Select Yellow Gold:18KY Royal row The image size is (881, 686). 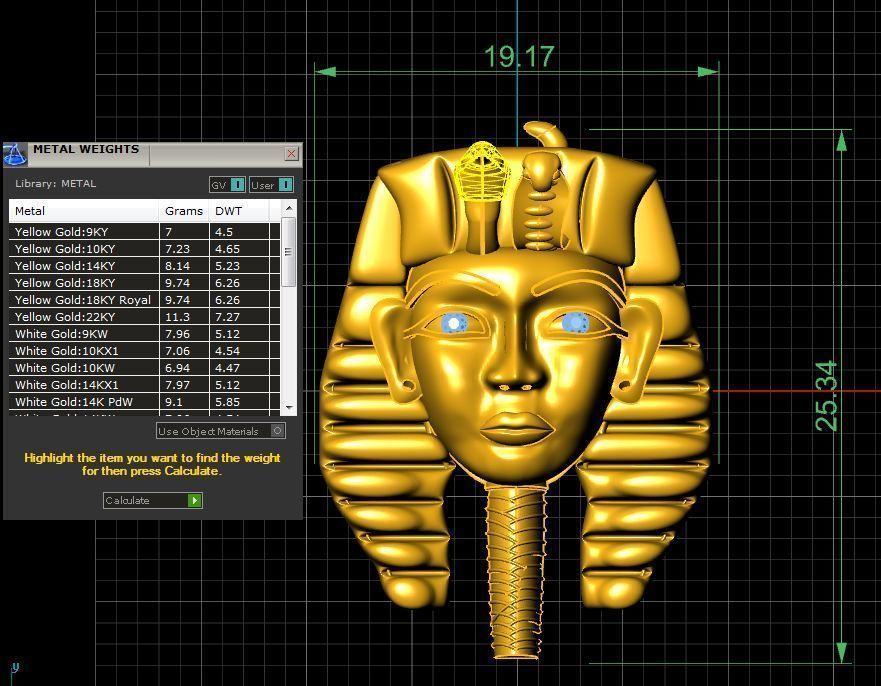(144, 299)
